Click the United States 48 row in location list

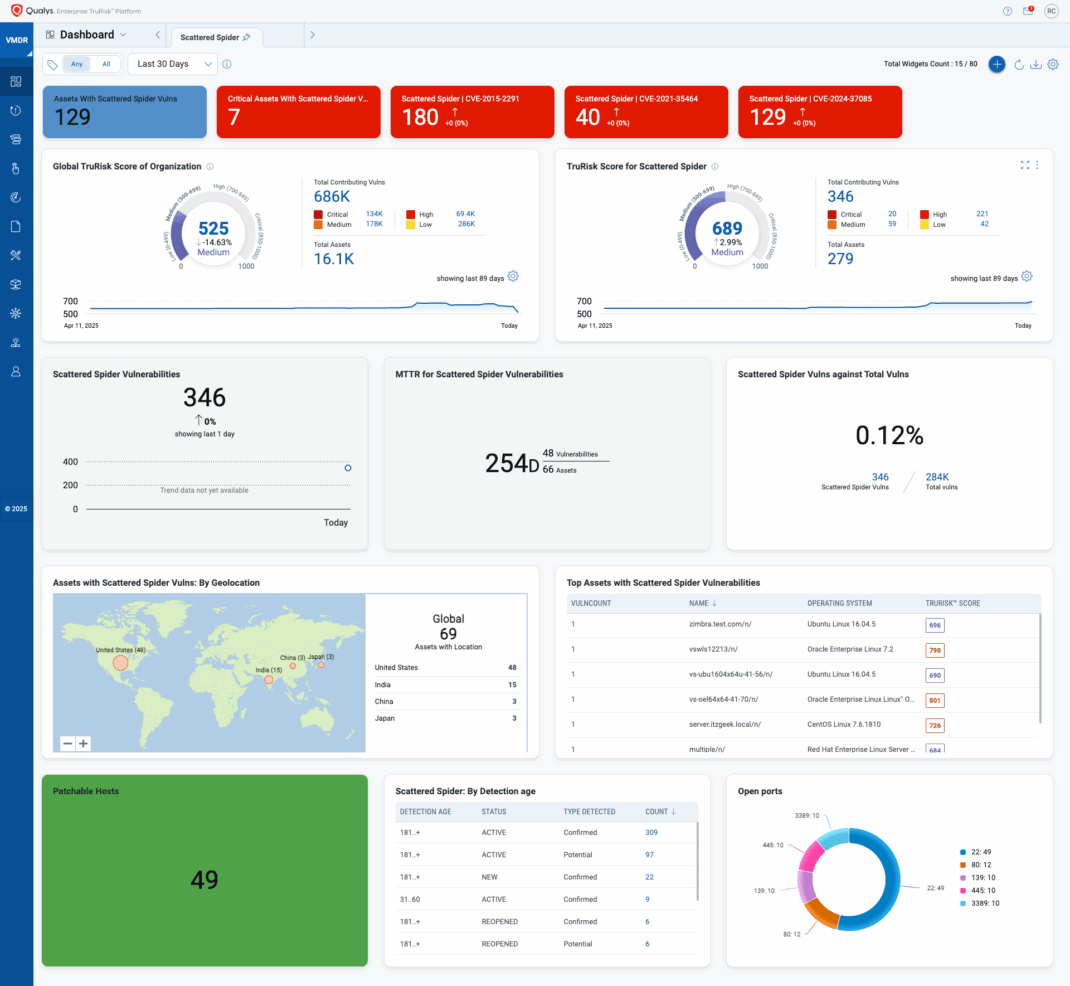[x=446, y=667]
